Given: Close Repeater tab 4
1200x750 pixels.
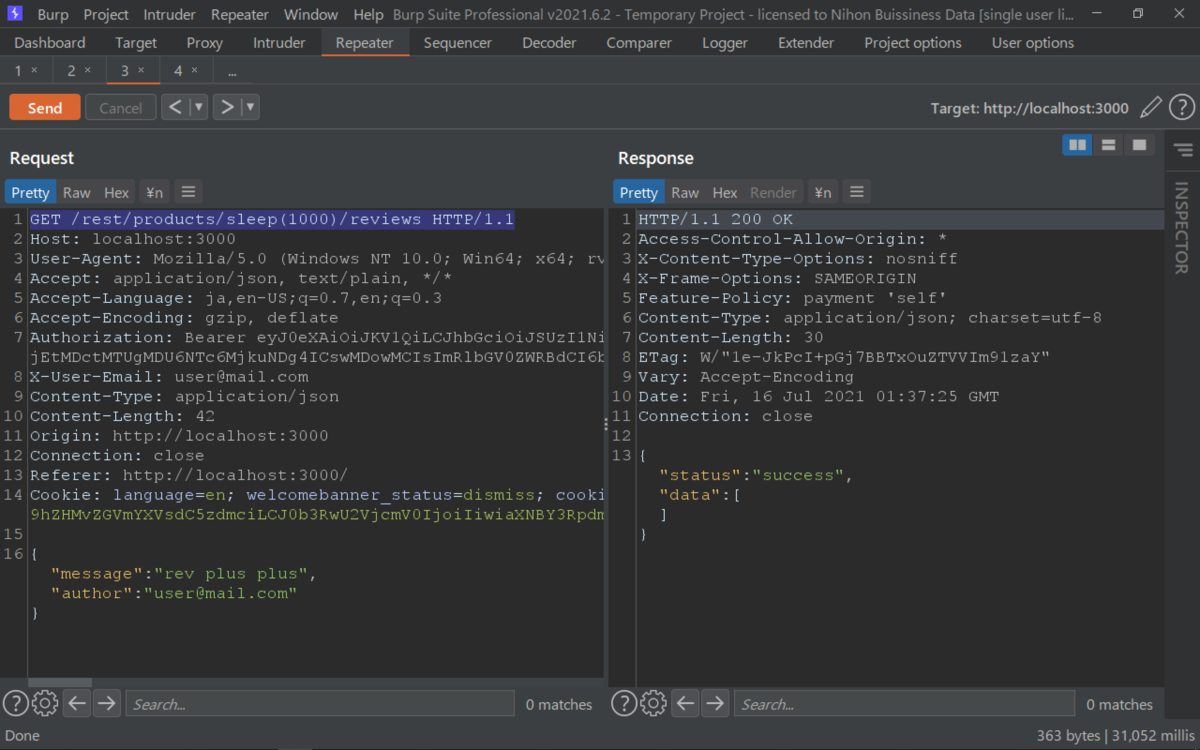Looking at the screenshot, I should pyautogui.click(x=194, y=70).
